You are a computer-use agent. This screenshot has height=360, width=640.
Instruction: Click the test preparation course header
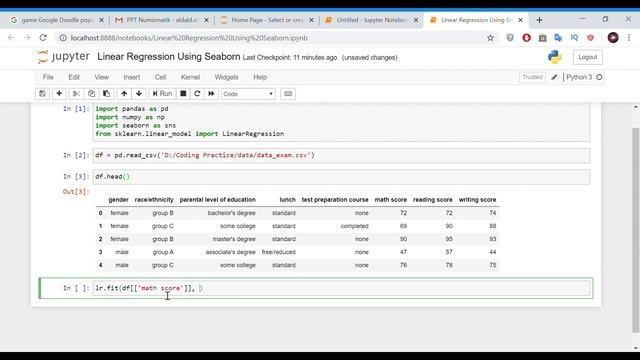pos(335,200)
